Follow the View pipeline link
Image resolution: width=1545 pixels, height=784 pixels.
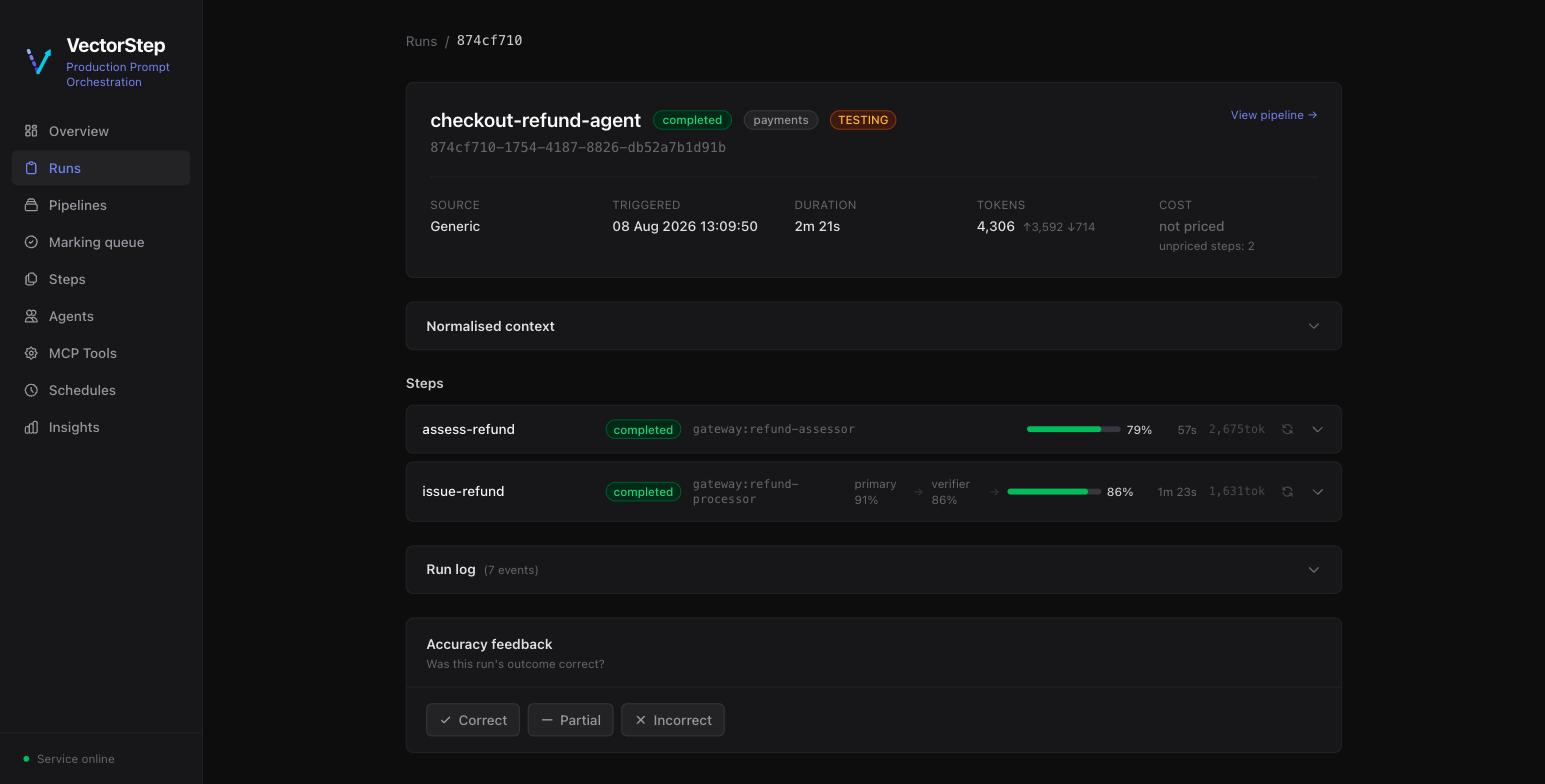pos(1274,115)
